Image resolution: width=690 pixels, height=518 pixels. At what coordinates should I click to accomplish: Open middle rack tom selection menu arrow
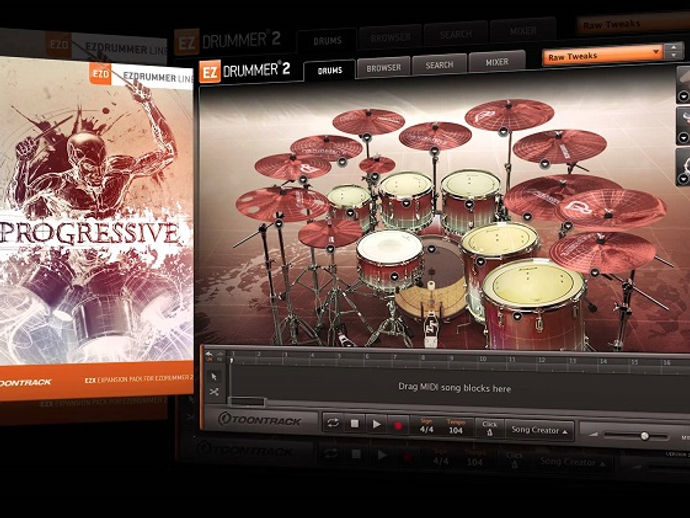point(406,203)
